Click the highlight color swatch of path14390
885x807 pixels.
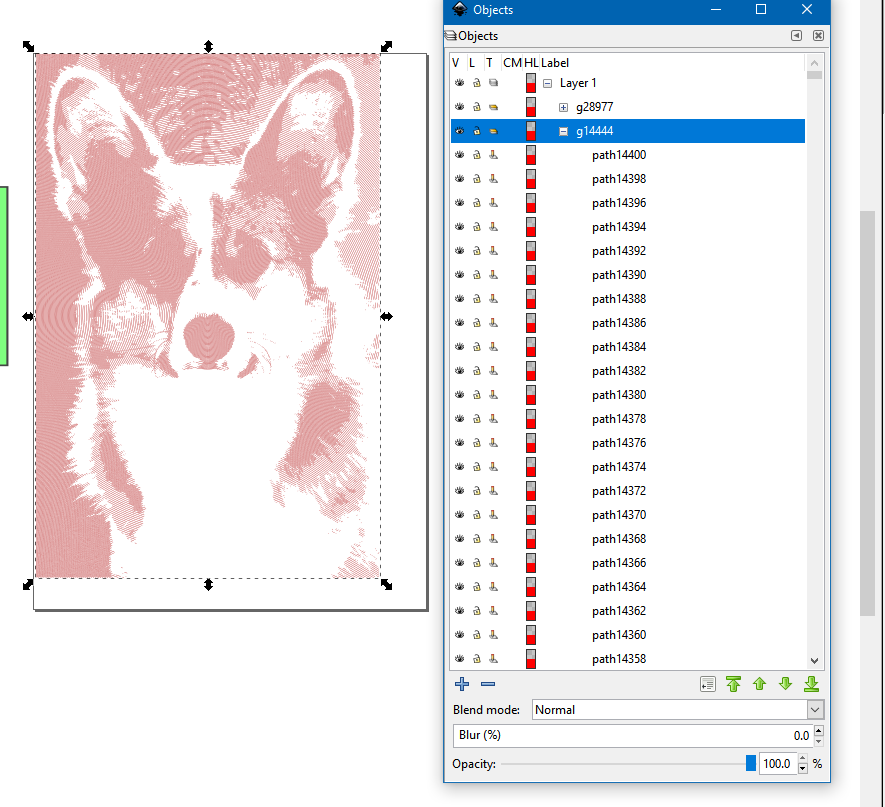click(x=531, y=275)
